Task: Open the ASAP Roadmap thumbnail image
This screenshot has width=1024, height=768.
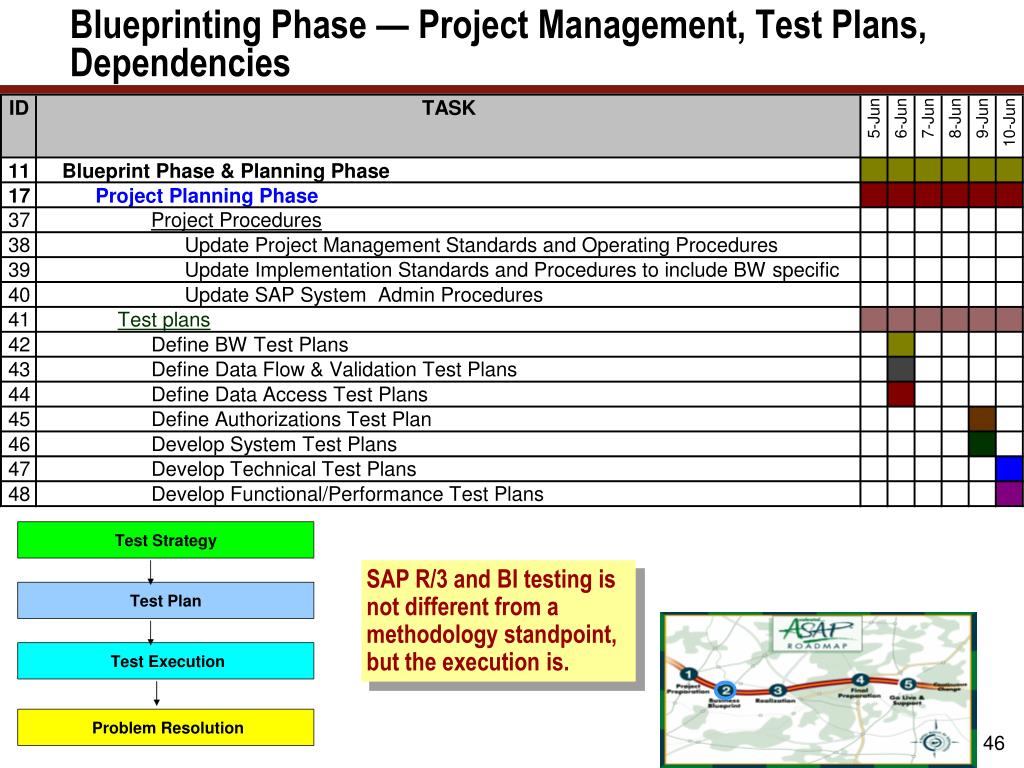Action: (819, 690)
